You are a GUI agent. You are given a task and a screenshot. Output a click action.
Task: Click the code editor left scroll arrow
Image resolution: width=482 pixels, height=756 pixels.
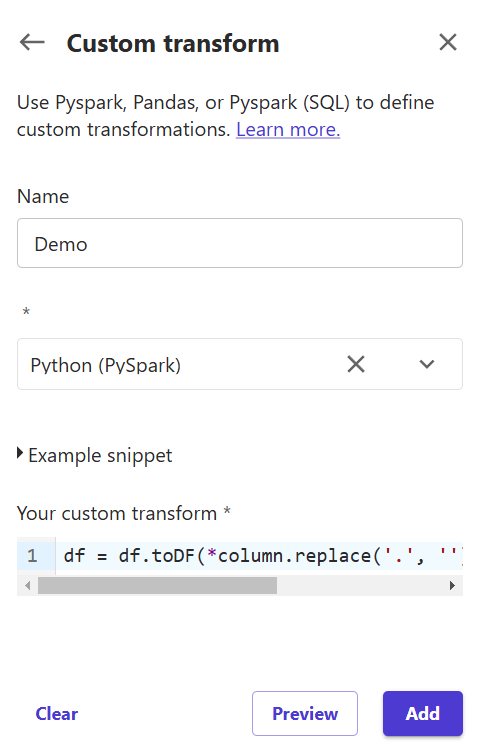(x=27, y=586)
